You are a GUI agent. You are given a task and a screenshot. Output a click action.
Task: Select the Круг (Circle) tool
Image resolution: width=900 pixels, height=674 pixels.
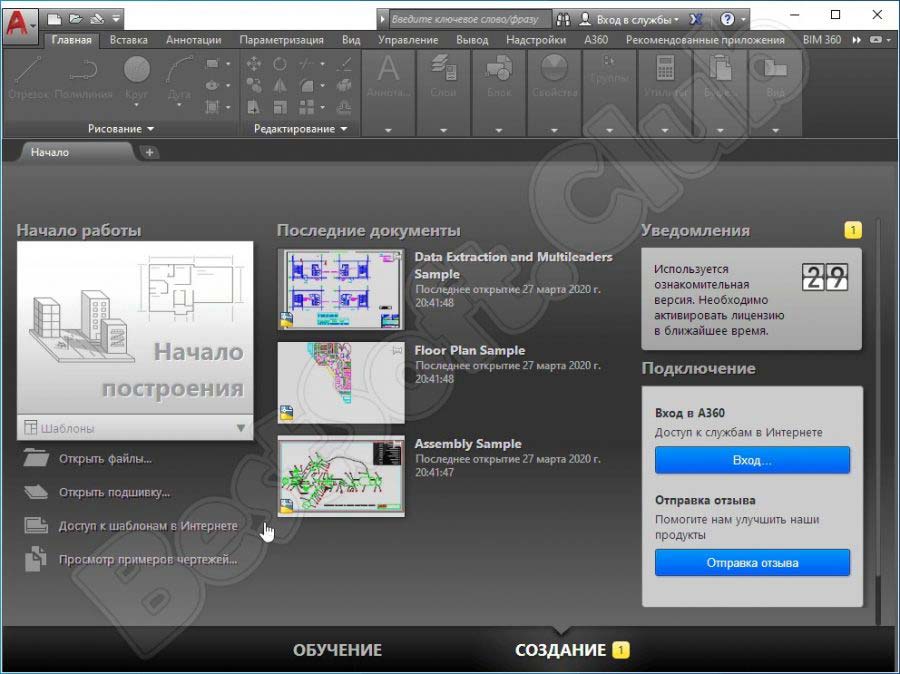137,78
